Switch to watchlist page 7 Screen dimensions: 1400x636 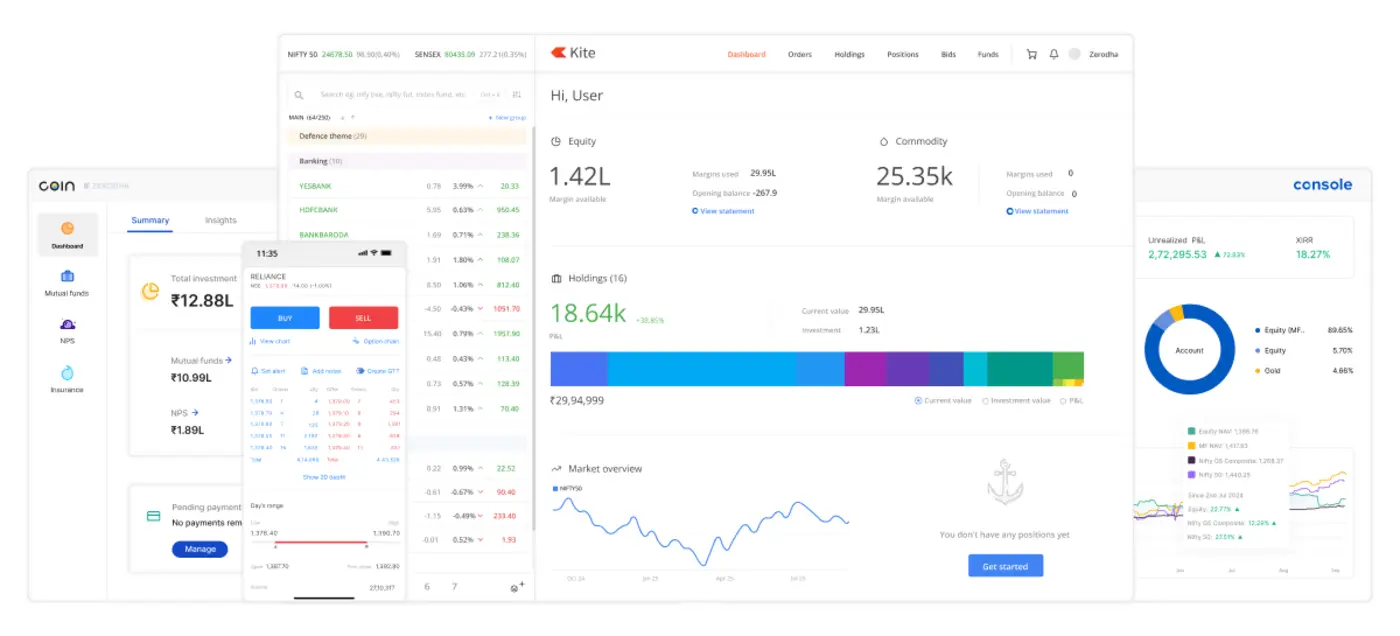454,586
